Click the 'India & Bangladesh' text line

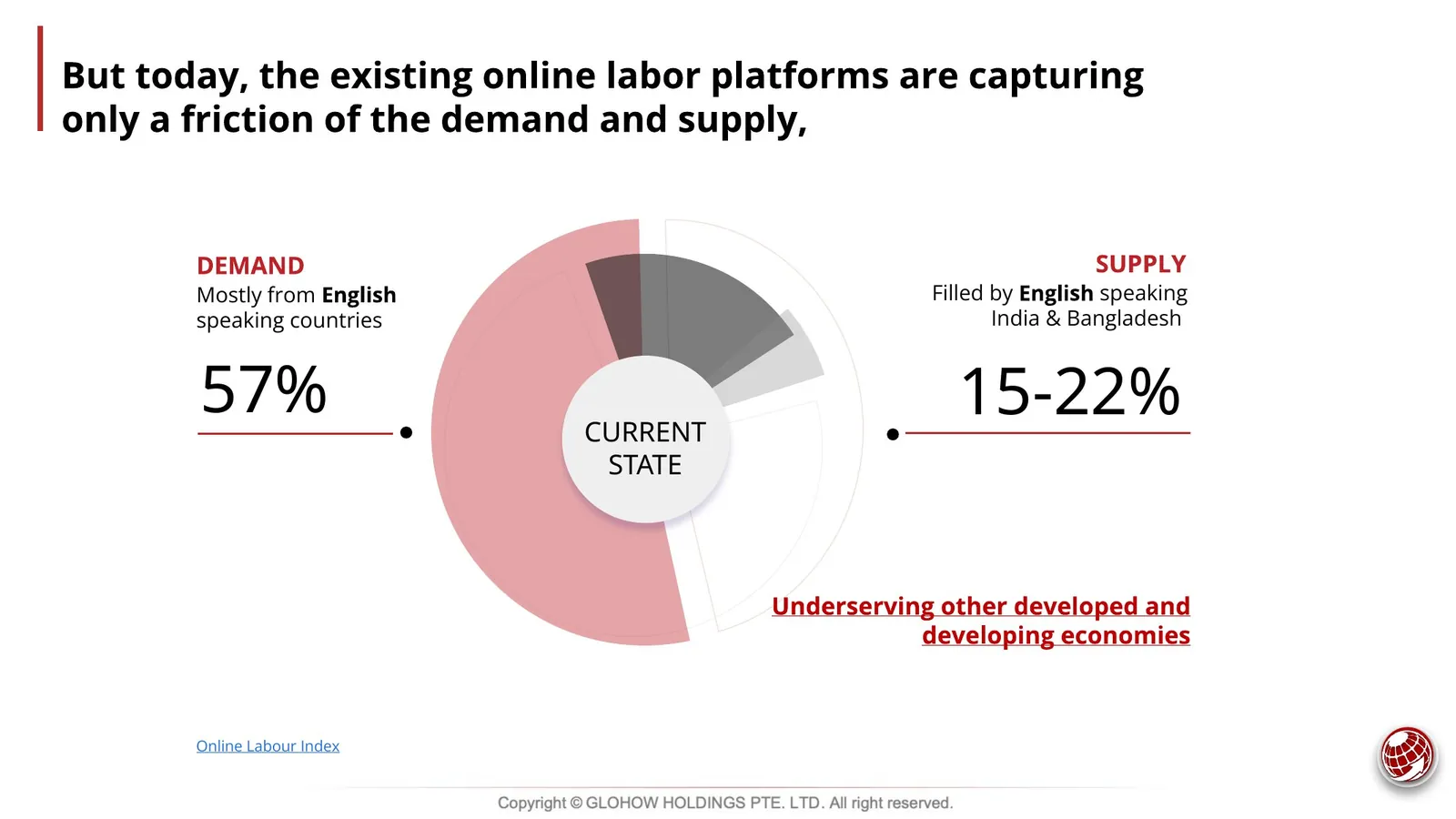tap(1086, 318)
